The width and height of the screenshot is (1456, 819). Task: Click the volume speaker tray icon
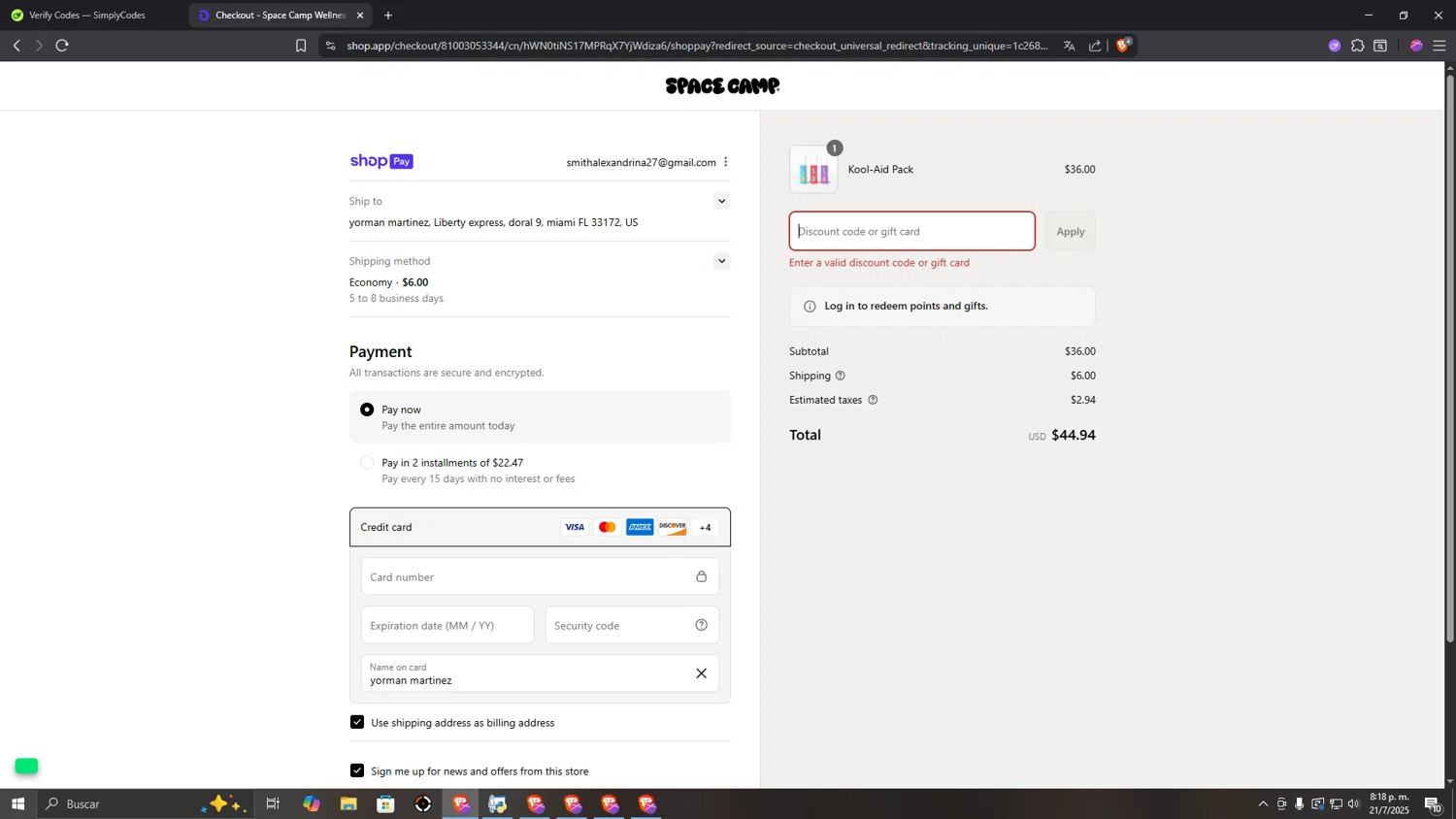click(1354, 803)
